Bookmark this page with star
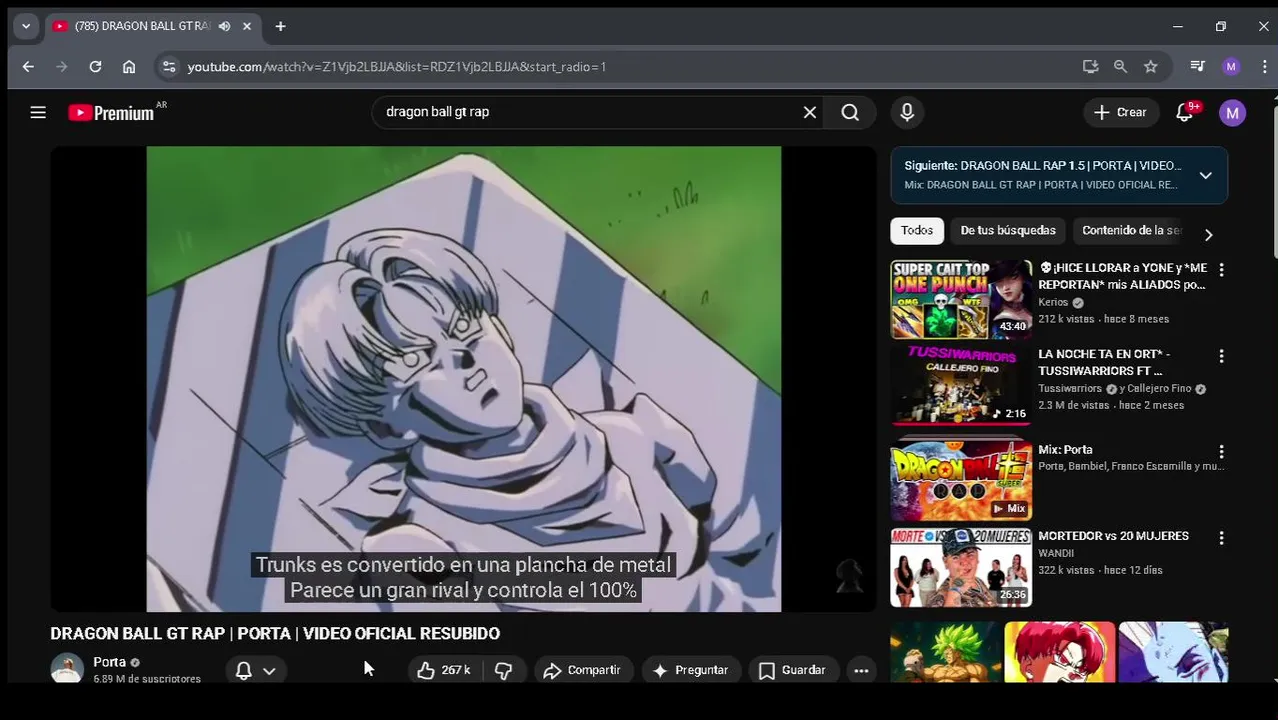This screenshot has width=1278, height=720. [1151, 67]
